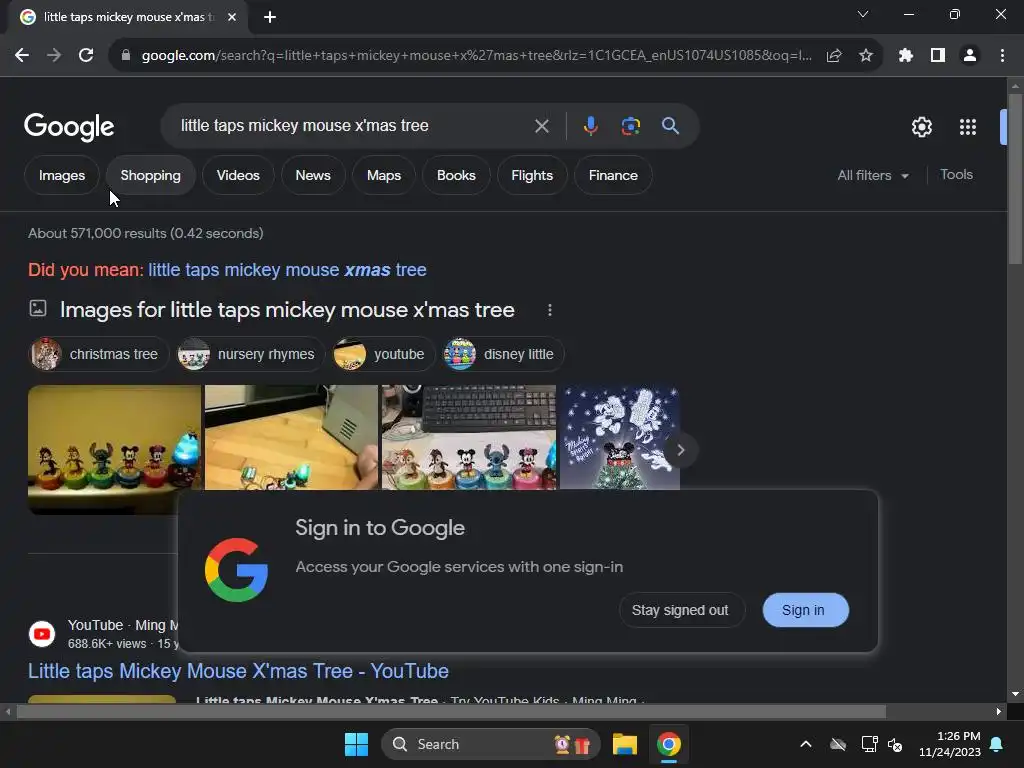
Task: Click the magnifier search button
Action: pos(670,126)
